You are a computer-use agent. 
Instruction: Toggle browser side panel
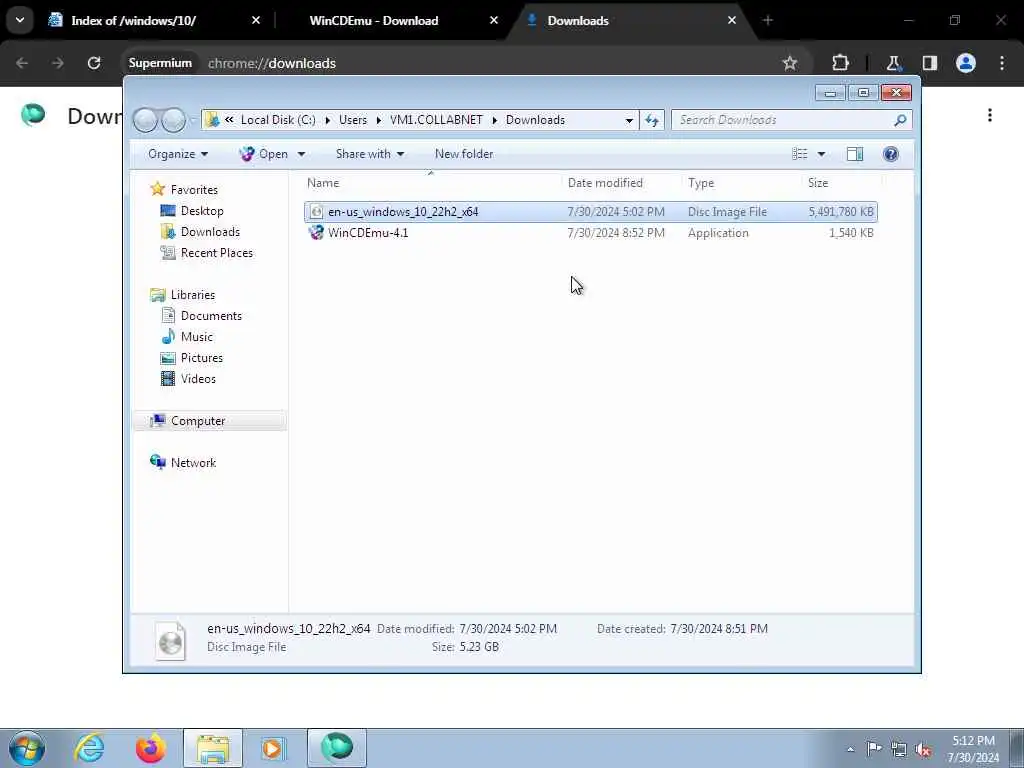point(929,63)
